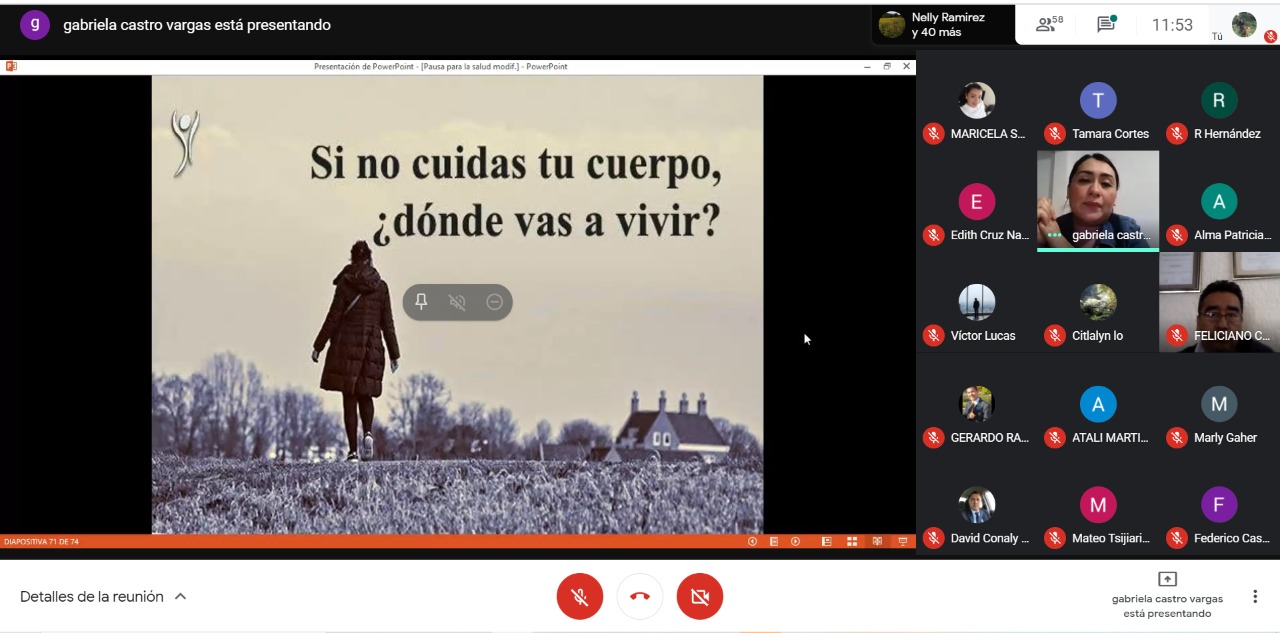
Task: Go to next slide in PowerPoint status bar
Action: 795,542
